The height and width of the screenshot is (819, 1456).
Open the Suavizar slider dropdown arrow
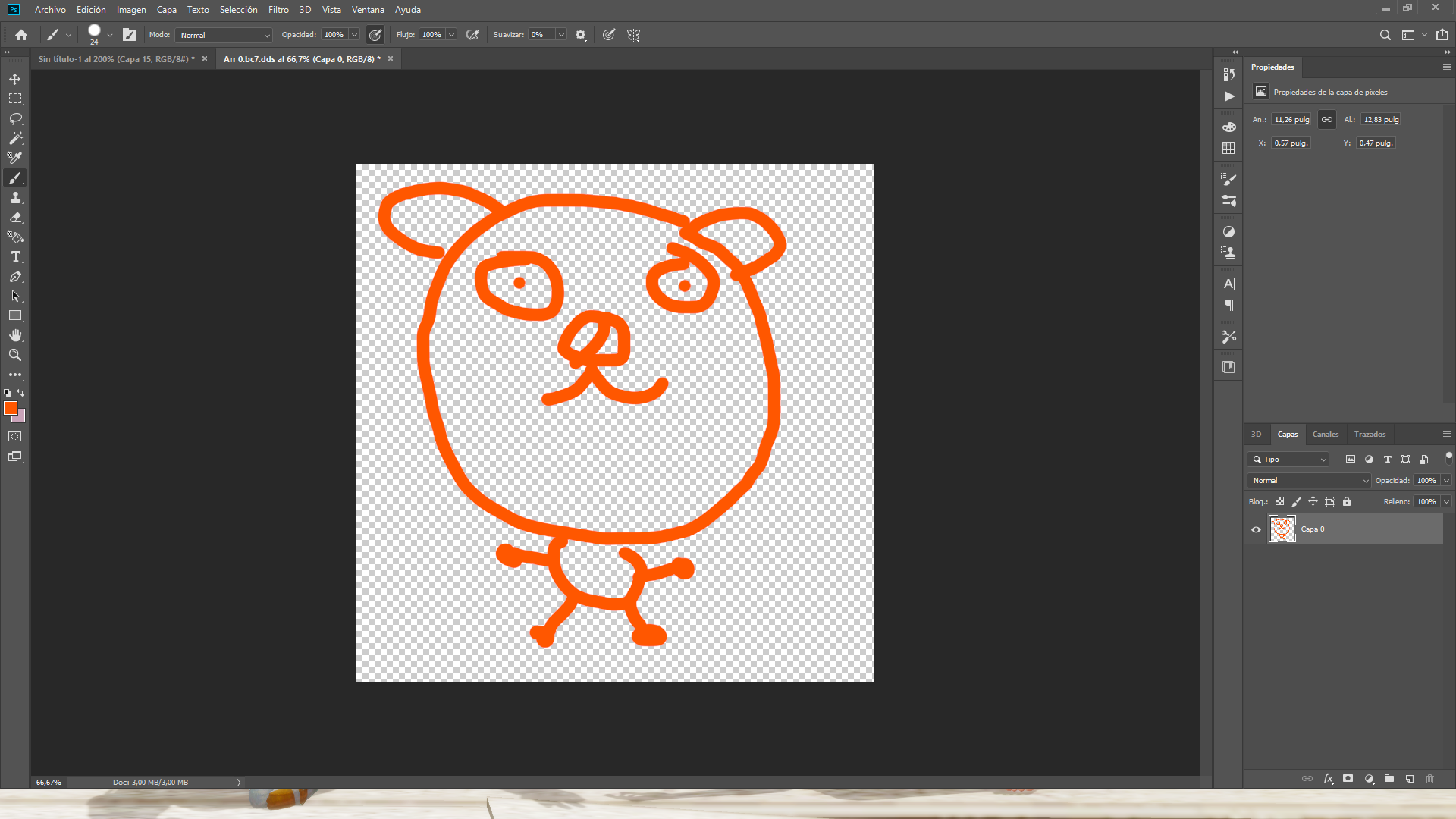[x=561, y=35]
